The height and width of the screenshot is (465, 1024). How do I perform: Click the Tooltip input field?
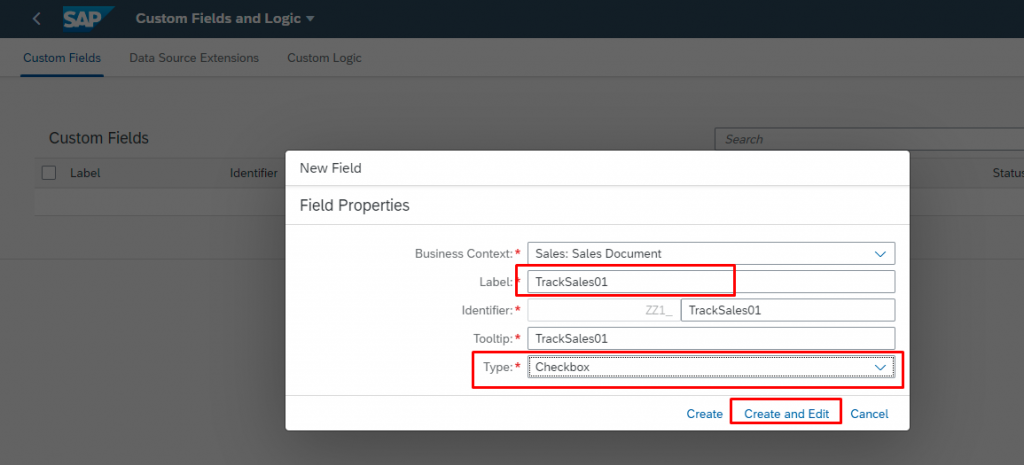[711, 339]
